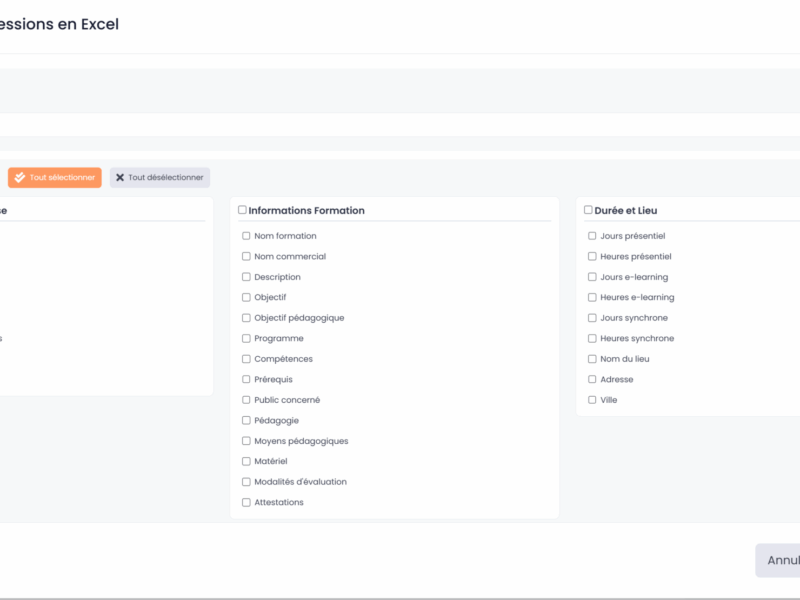Enable the Modalités d'évaluation checkbox
Screen dimensions: 800x600
click(246, 482)
